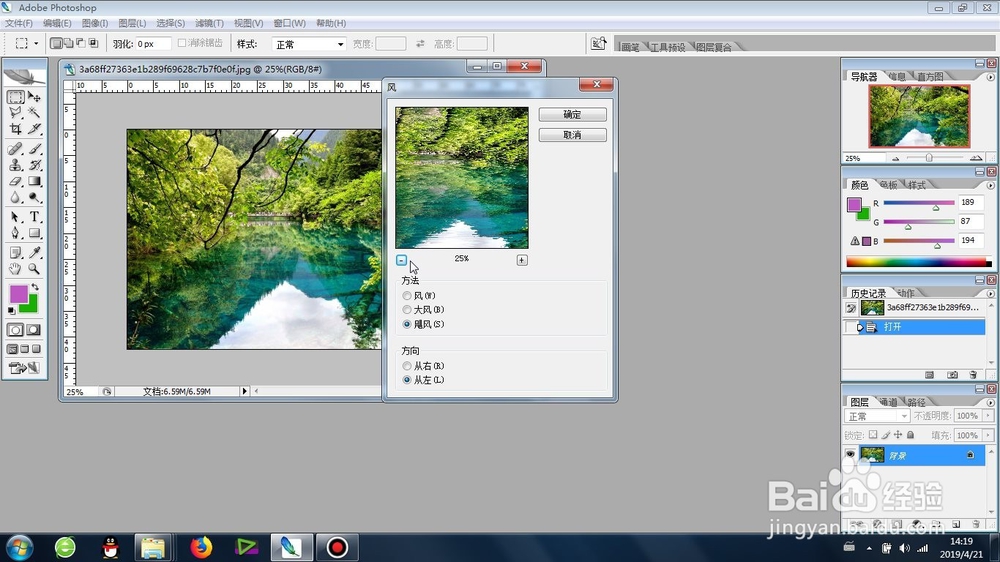Reset default foreground and background colors
Image resolution: width=1000 pixels, height=562 pixels.
tap(11, 311)
